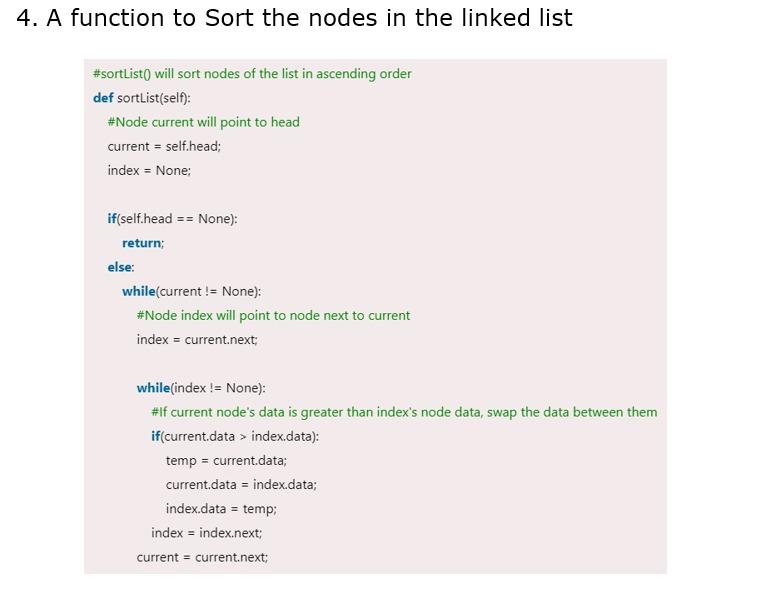Select the 'def' keyword
Viewport: 770px width, 590px height.
(x=103, y=97)
